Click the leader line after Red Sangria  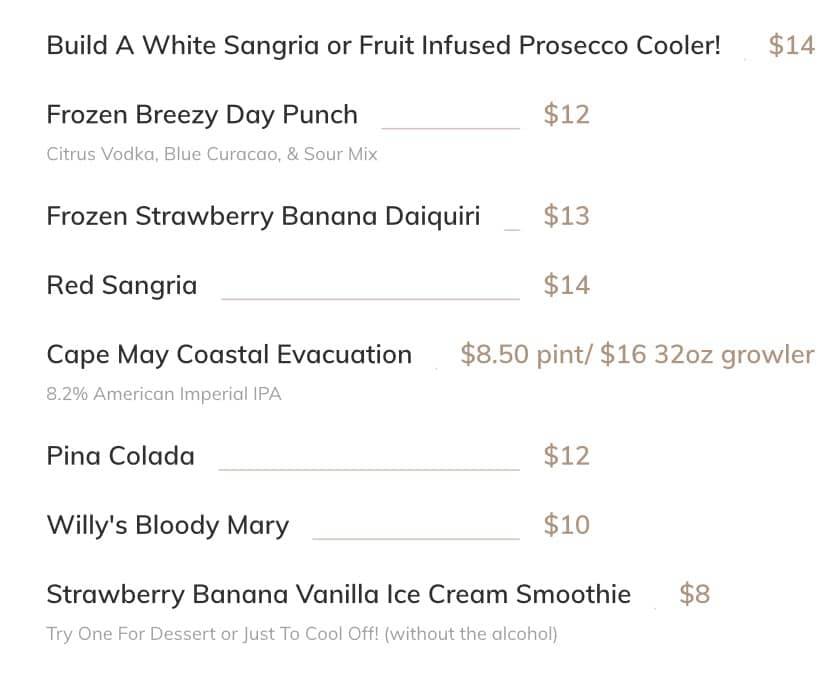point(370,298)
